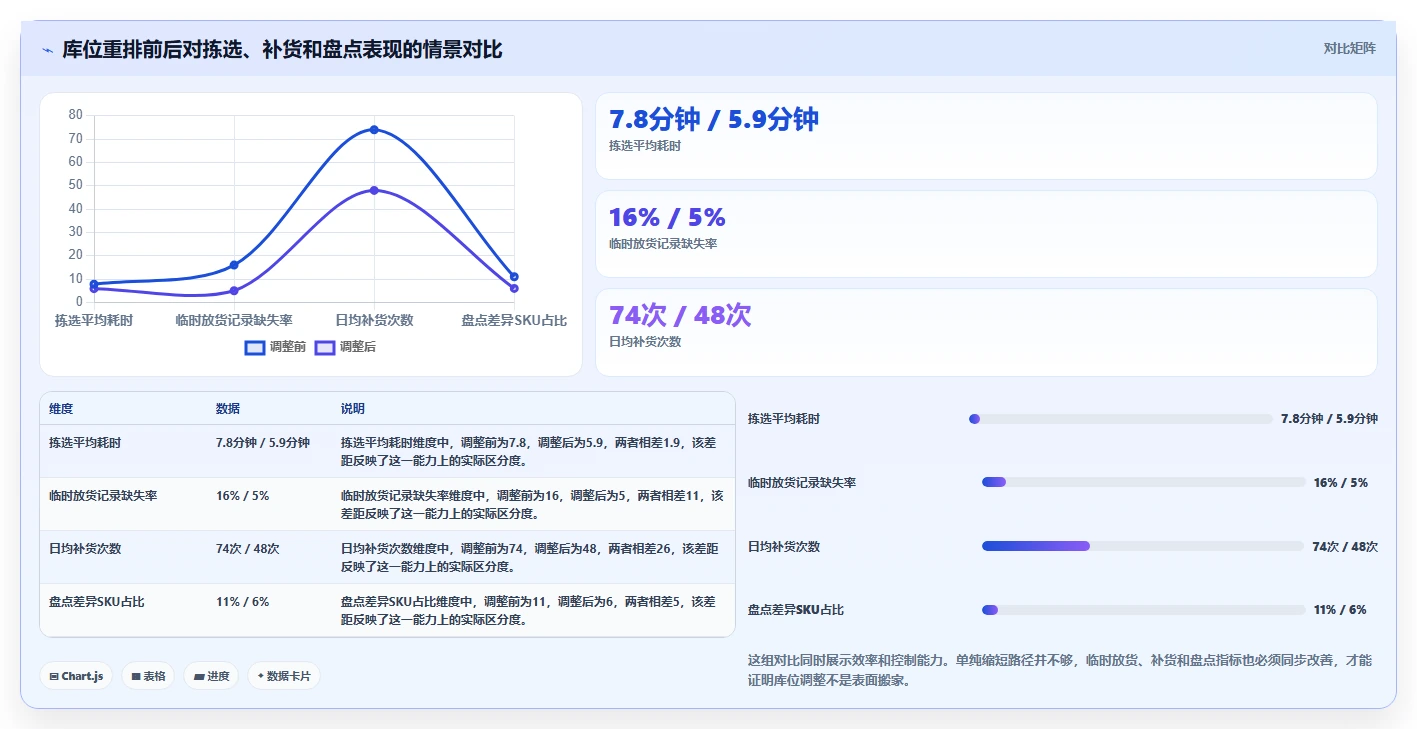The image size is (1417, 729).
Task: Open the 7.8分钟 / 5.9分钟 data card
Action: tap(986, 136)
